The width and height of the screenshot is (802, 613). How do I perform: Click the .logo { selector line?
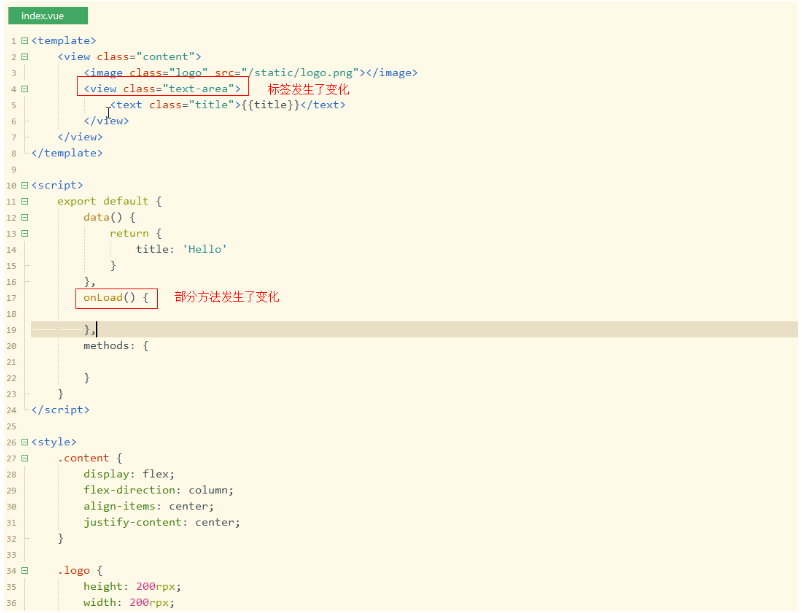tap(80, 571)
